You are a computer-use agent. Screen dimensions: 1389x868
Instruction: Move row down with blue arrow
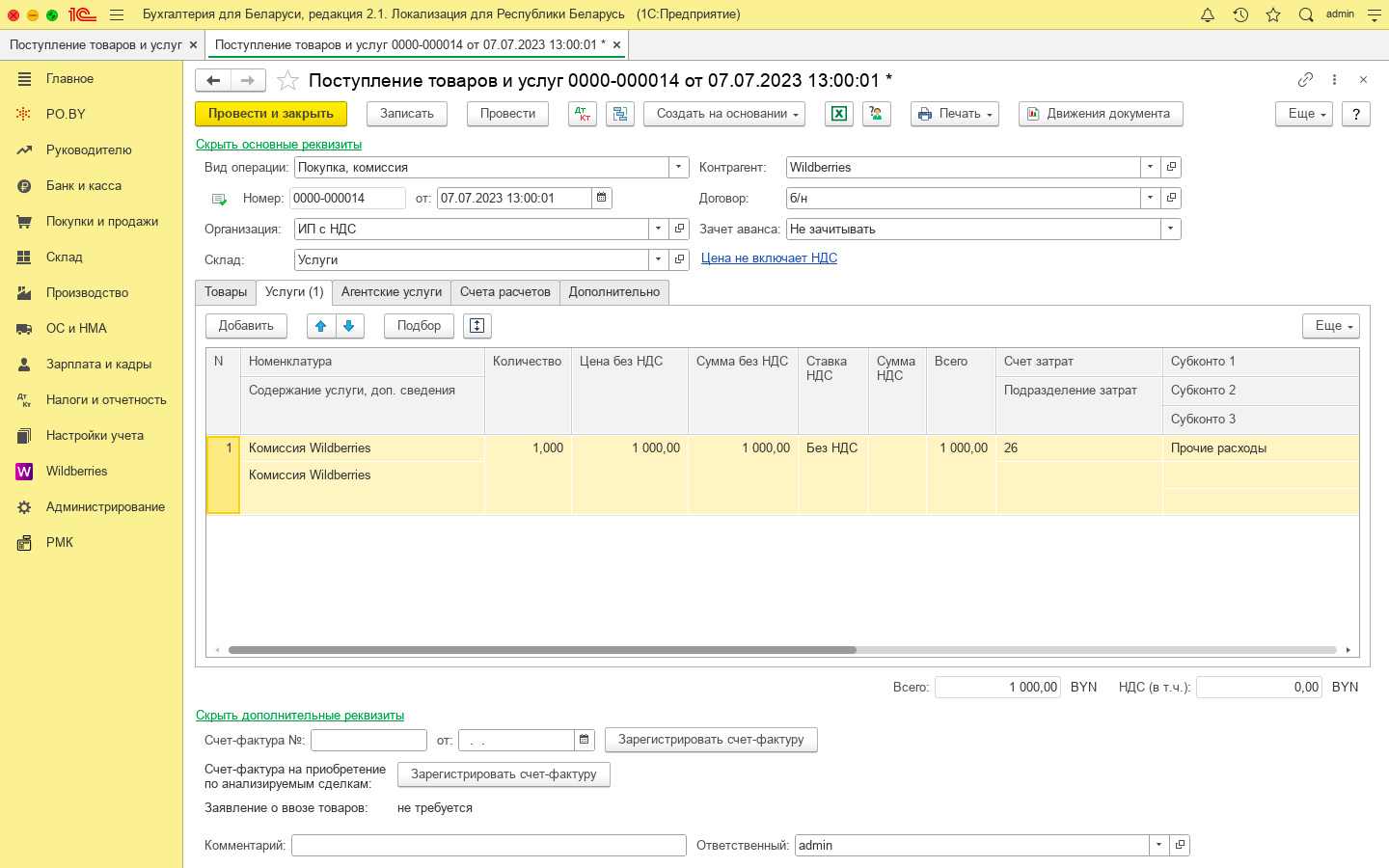click(x=349, y=326)
